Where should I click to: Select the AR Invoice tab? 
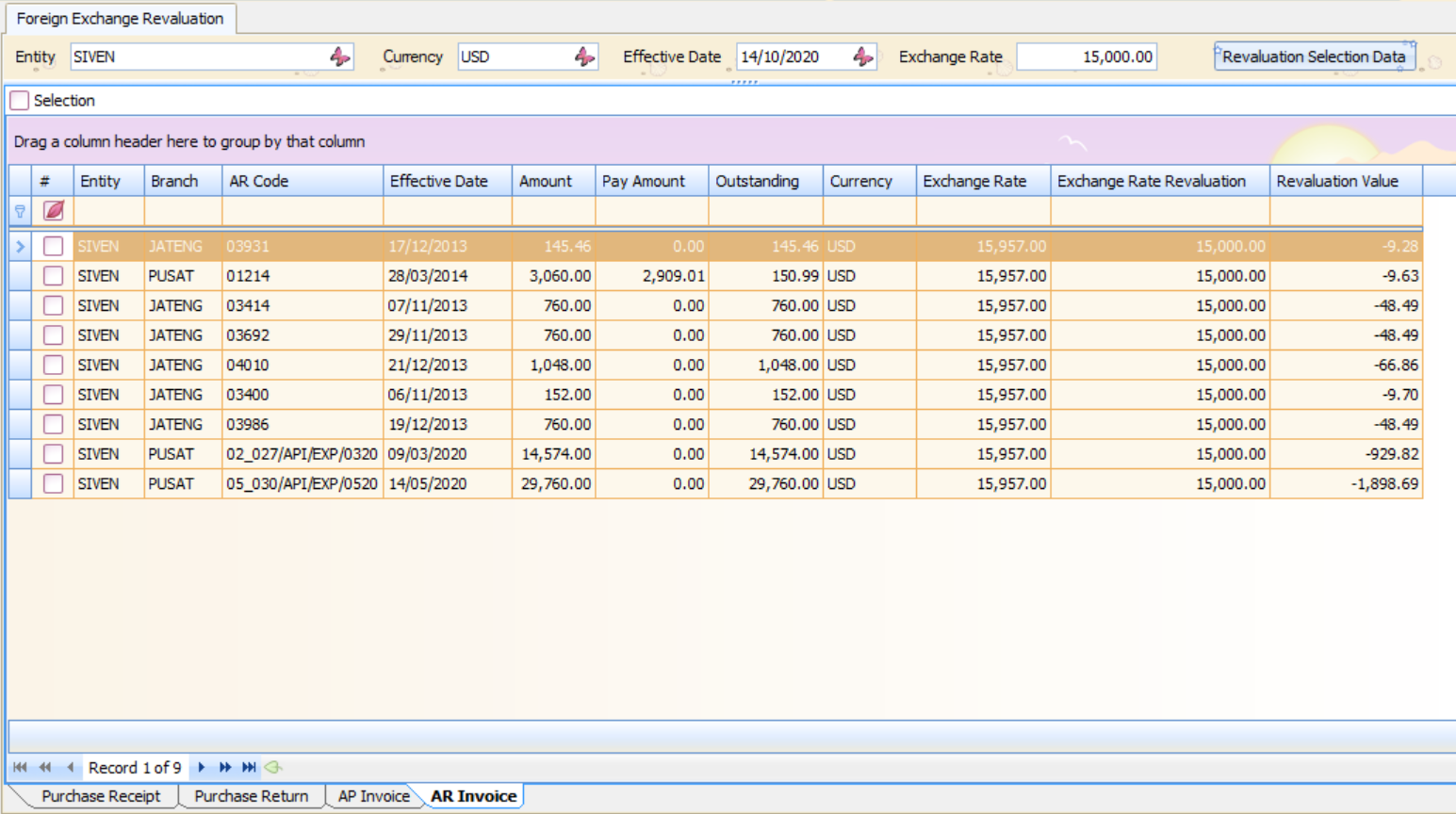[x=473, y=796]
